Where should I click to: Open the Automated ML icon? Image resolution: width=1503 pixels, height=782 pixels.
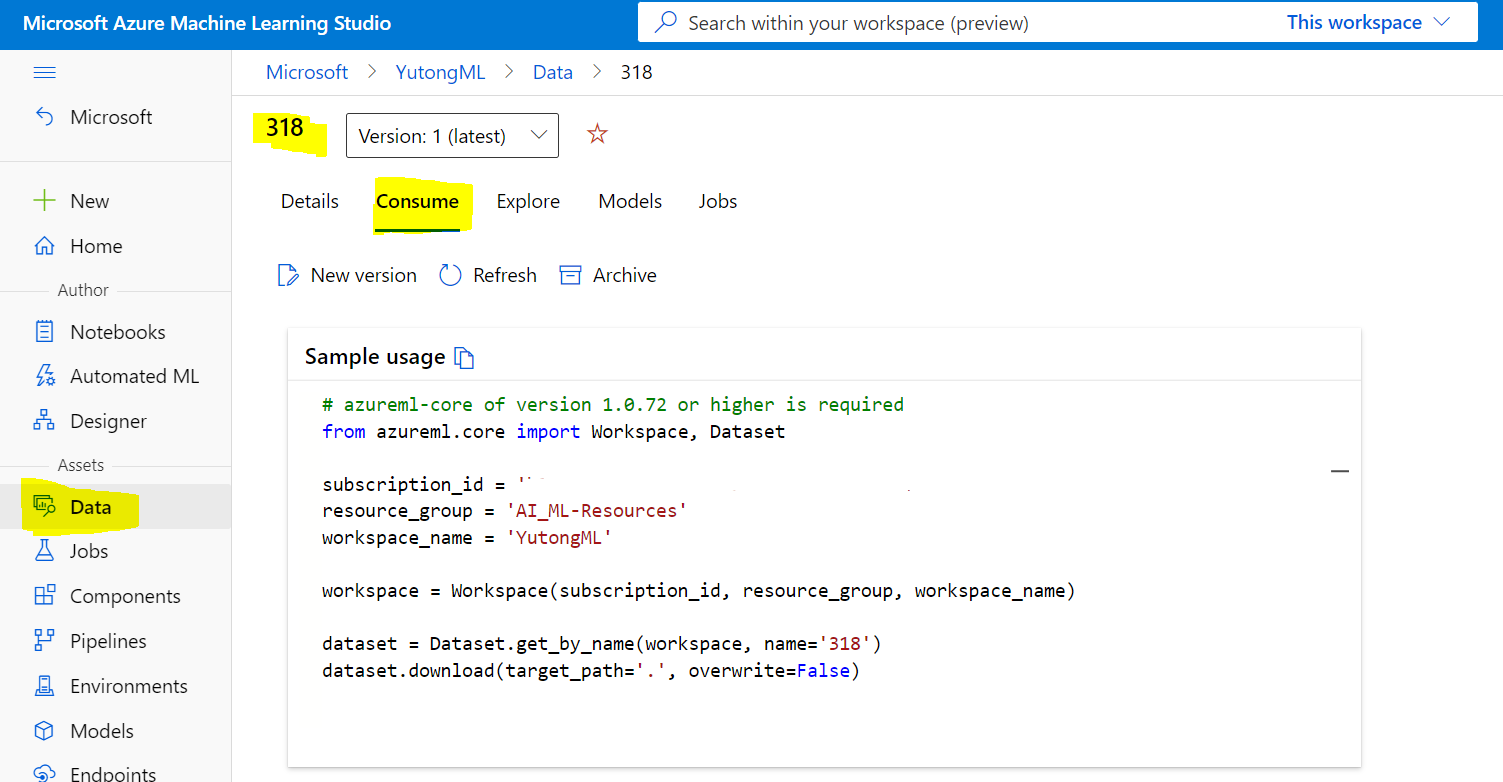click(45, 376)
